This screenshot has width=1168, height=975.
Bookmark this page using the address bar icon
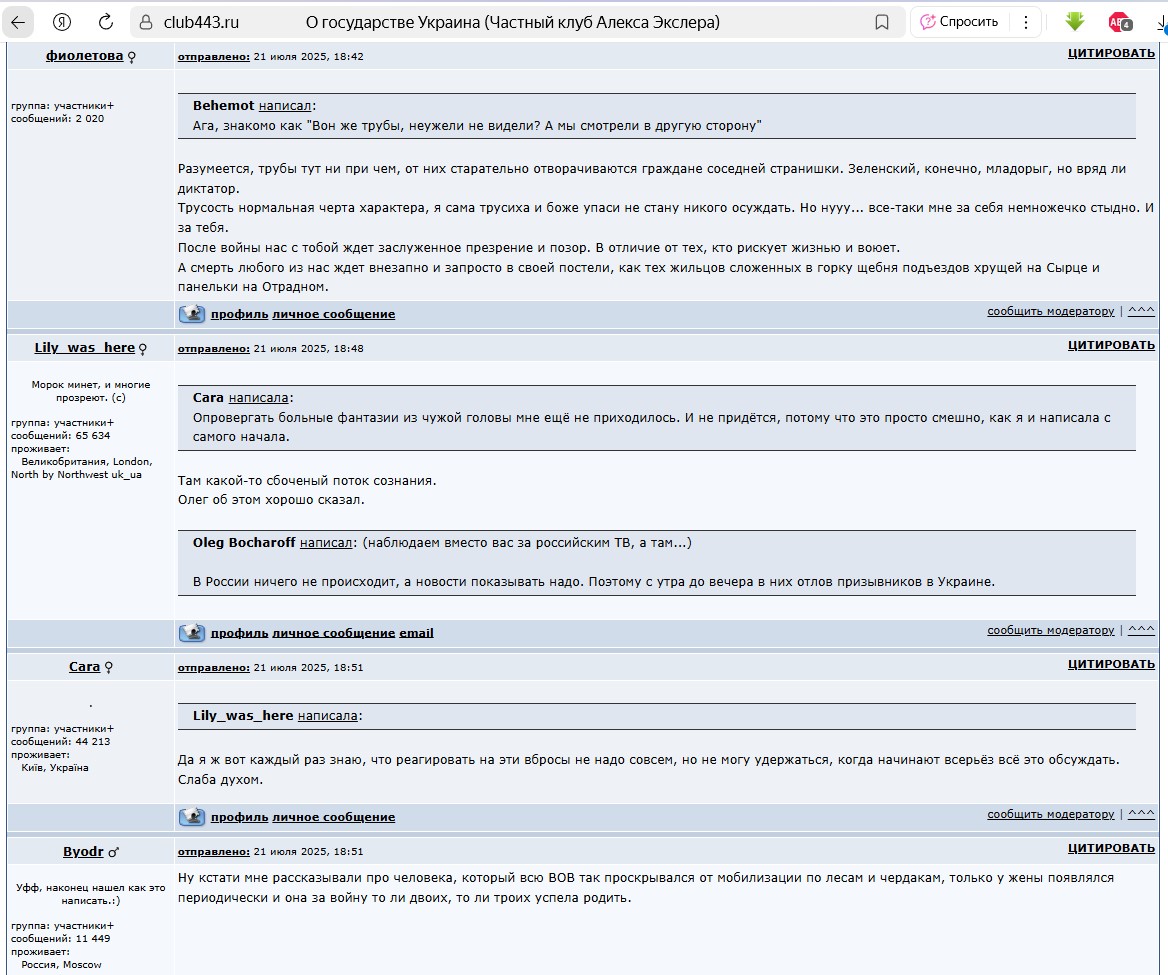pos(881,22)
